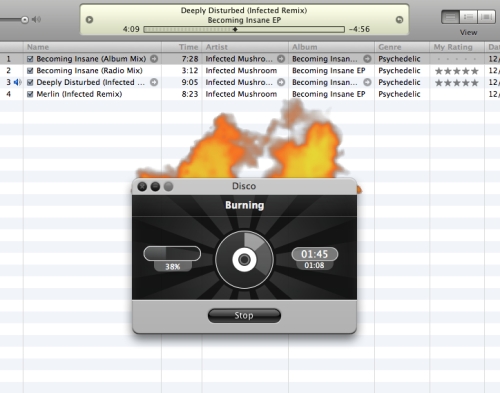Screen dimensions: 500x393
Task: Switch to list view button
Action: point(450,17)
